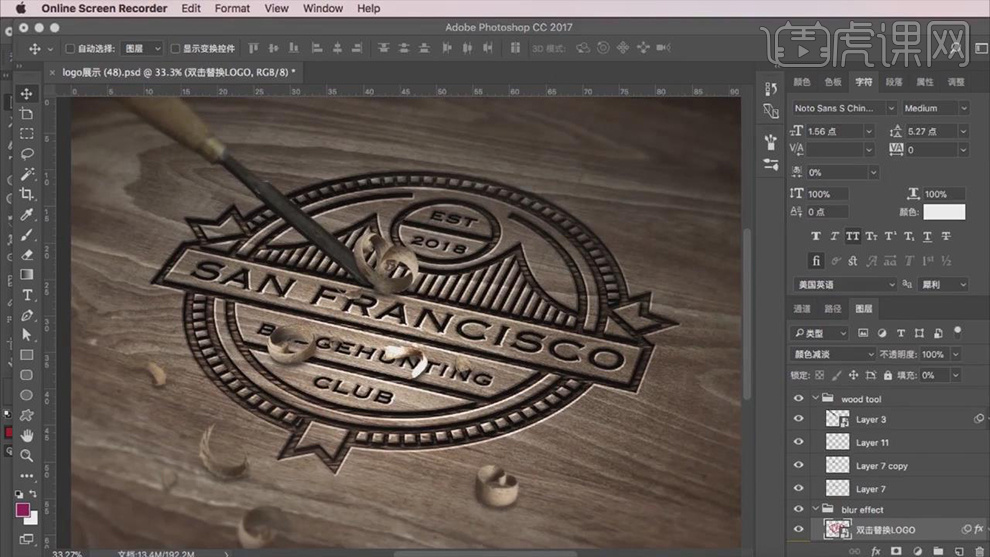
Task: Select the Pen tool
Action: coord(27,315)
